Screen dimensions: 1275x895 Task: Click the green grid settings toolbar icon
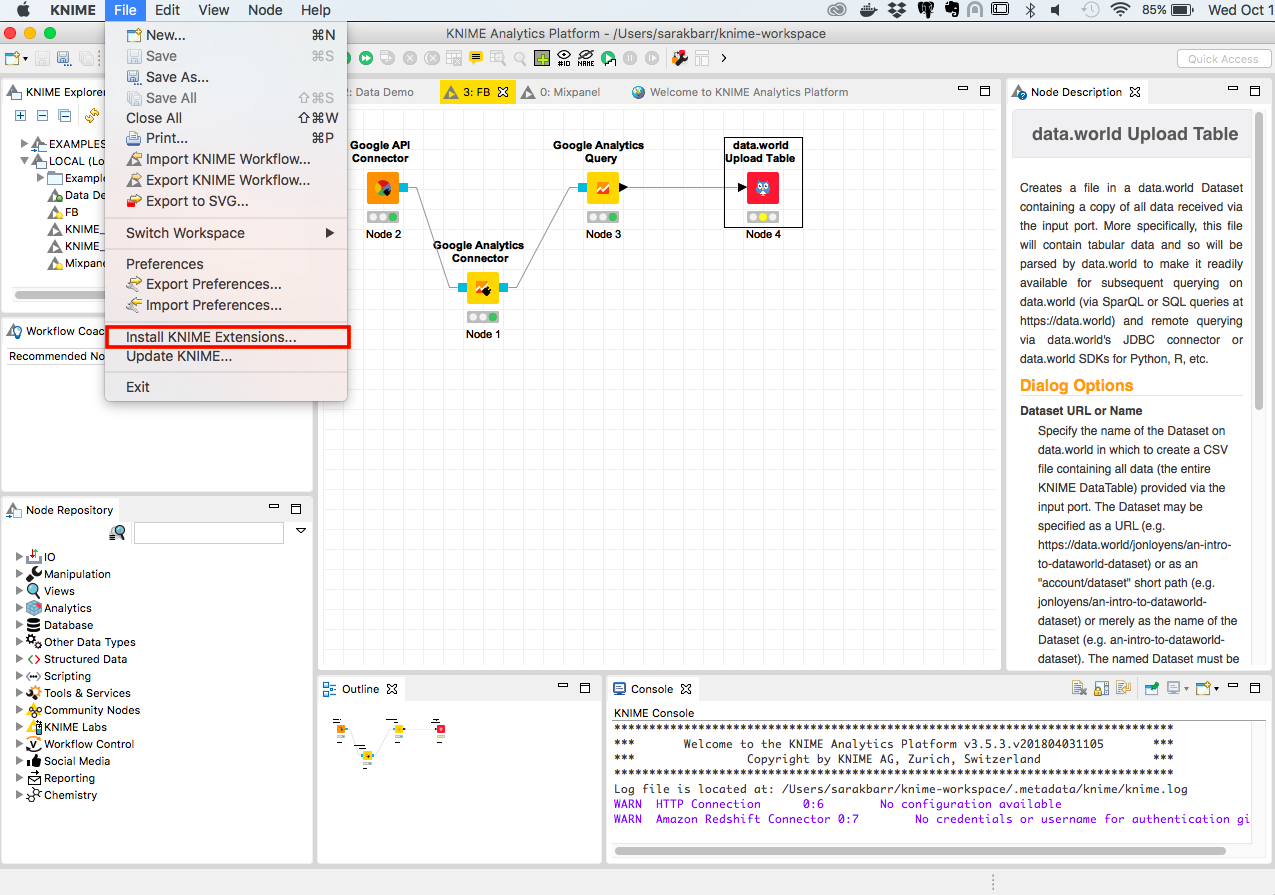[542, 58]
